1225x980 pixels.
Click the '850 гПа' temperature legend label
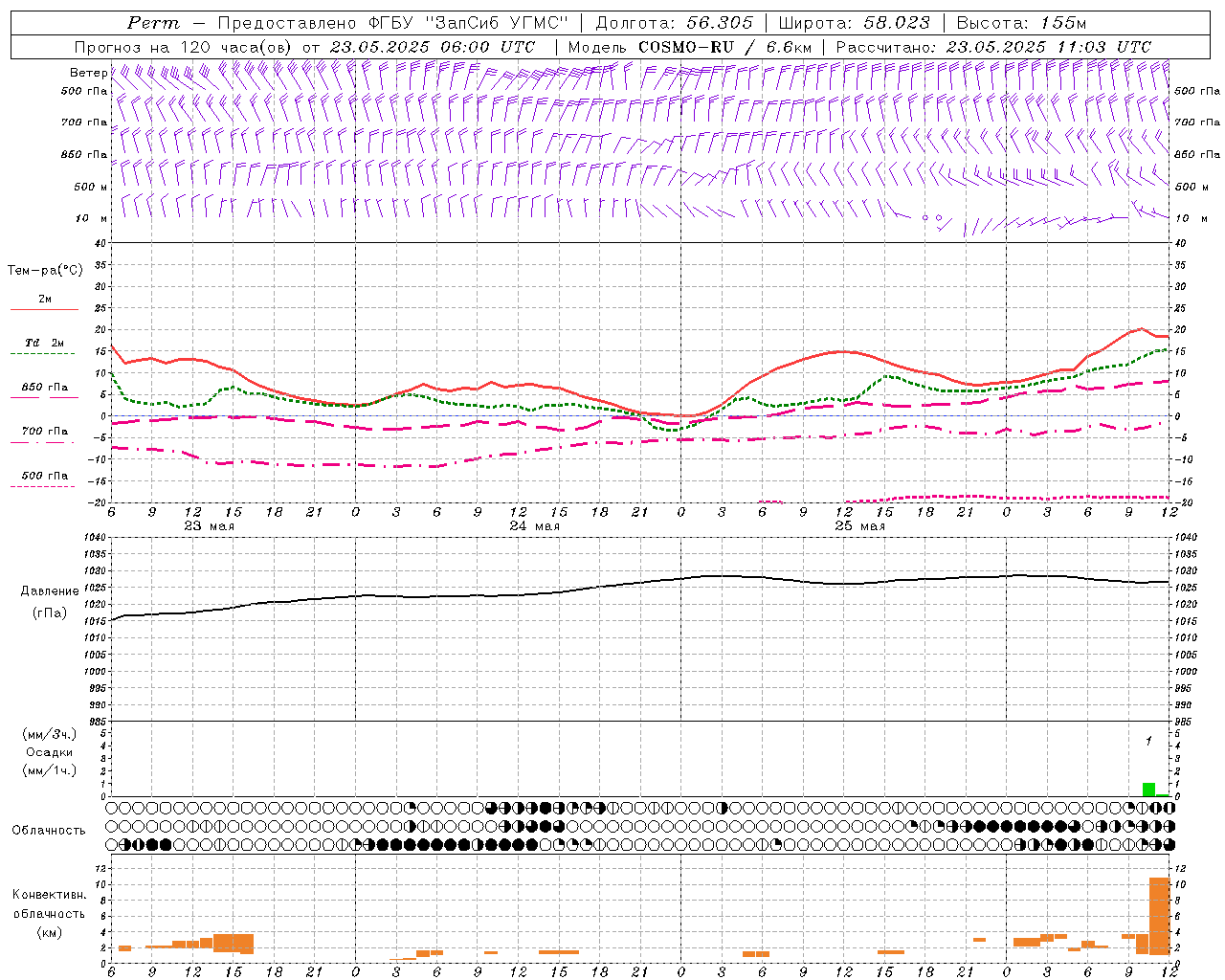(x=45, y=388)
